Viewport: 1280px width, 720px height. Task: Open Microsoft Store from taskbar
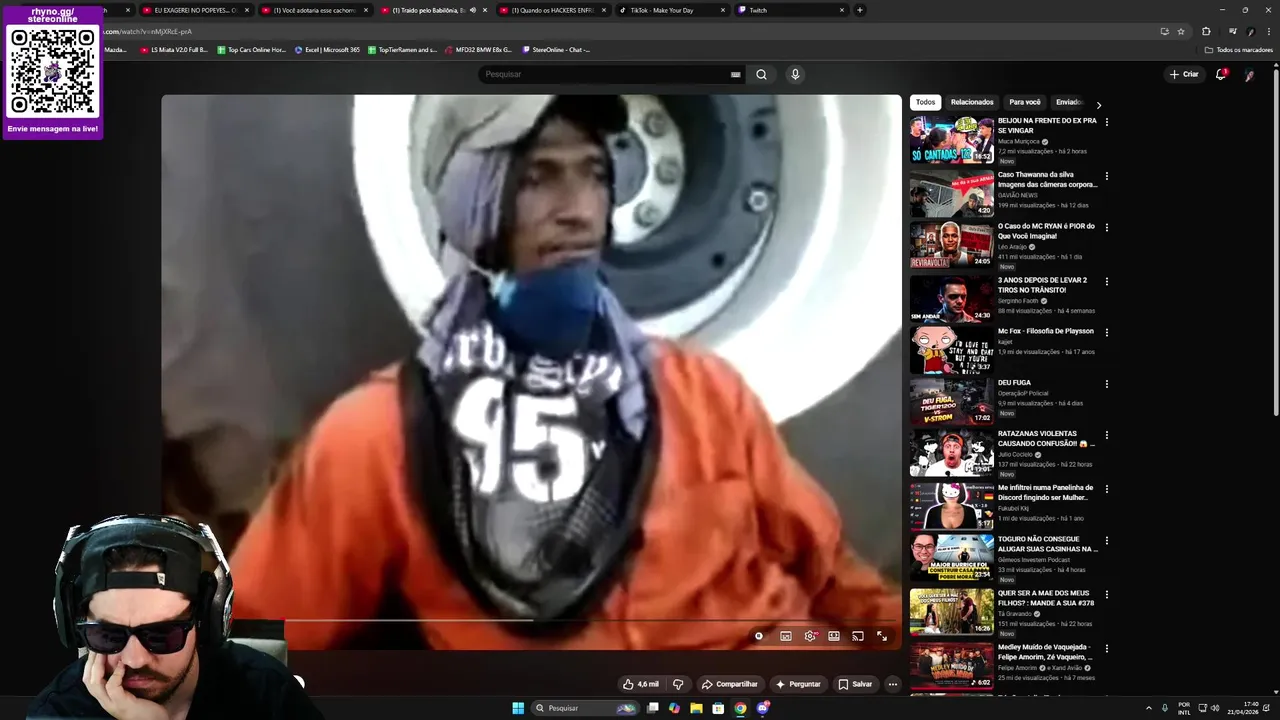pos(718,708)
